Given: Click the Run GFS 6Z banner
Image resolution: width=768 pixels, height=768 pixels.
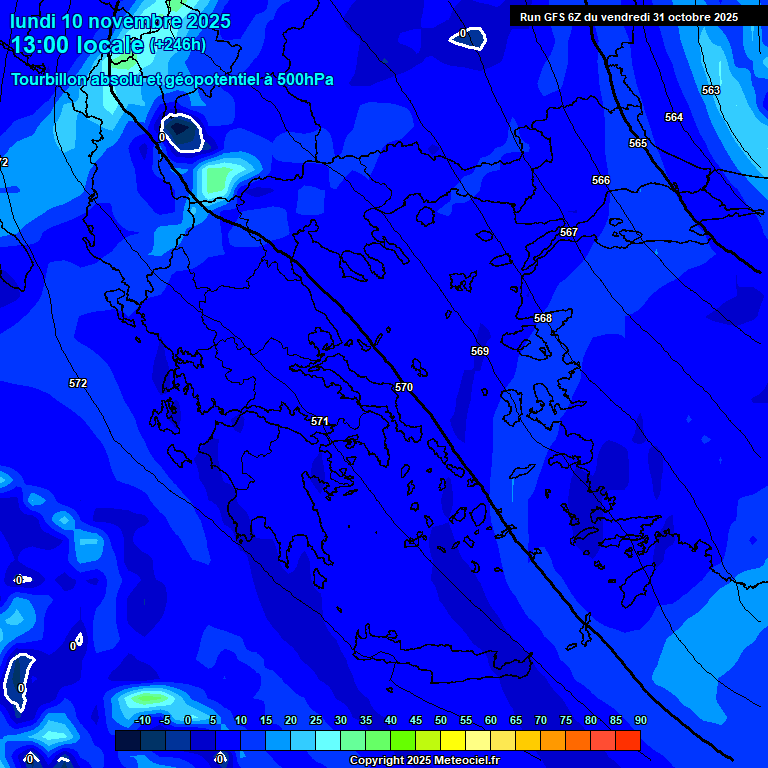Looking at the screenshot, I should click(629, 17).
